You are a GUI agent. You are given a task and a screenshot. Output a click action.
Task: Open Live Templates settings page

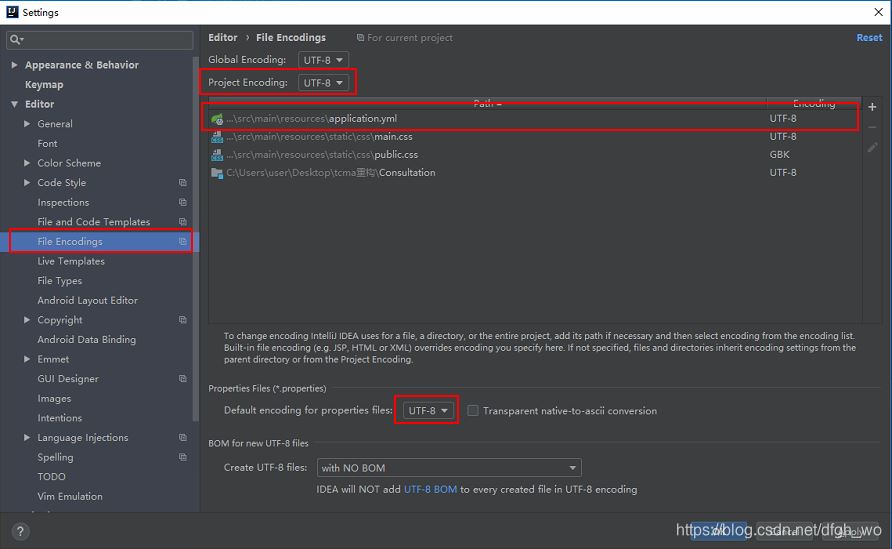pos(71,261)
